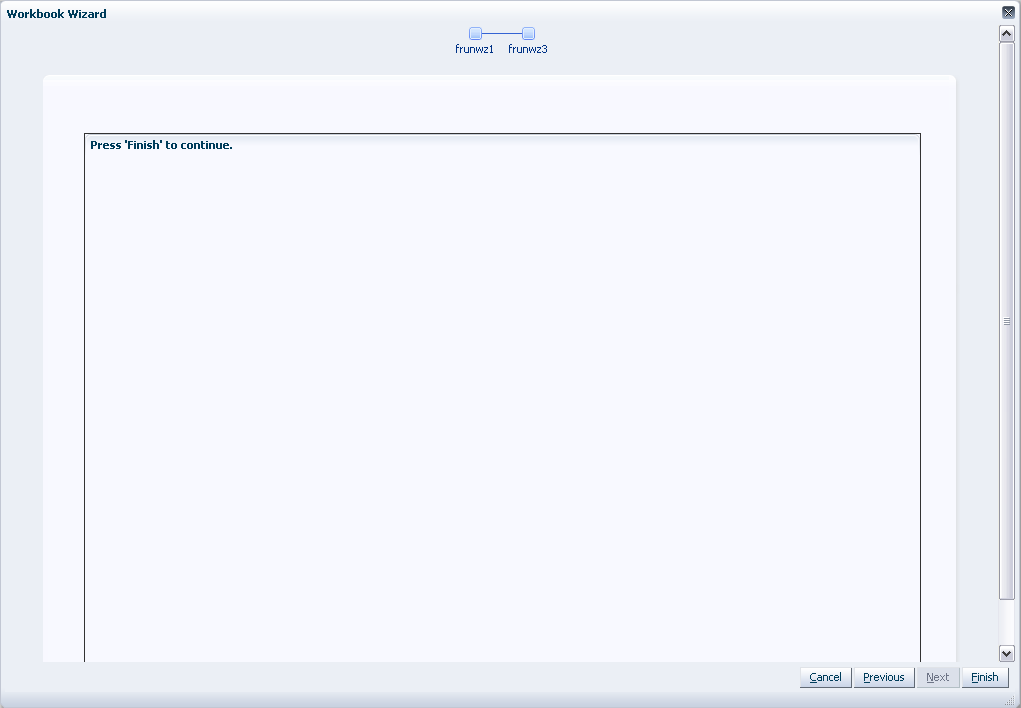Click the Cancel button
Image resolution: width=1021 pixels, height=708 pixels.
click(x=825, y=677)
